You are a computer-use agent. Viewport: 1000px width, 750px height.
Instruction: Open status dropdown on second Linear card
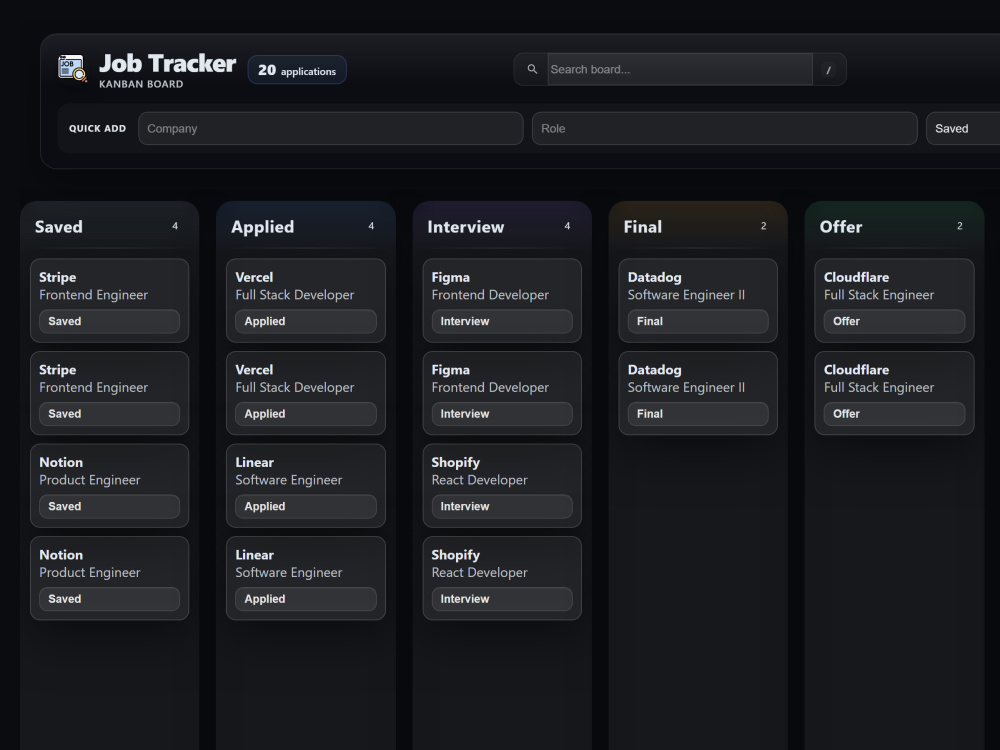click(x=306, y=599)
